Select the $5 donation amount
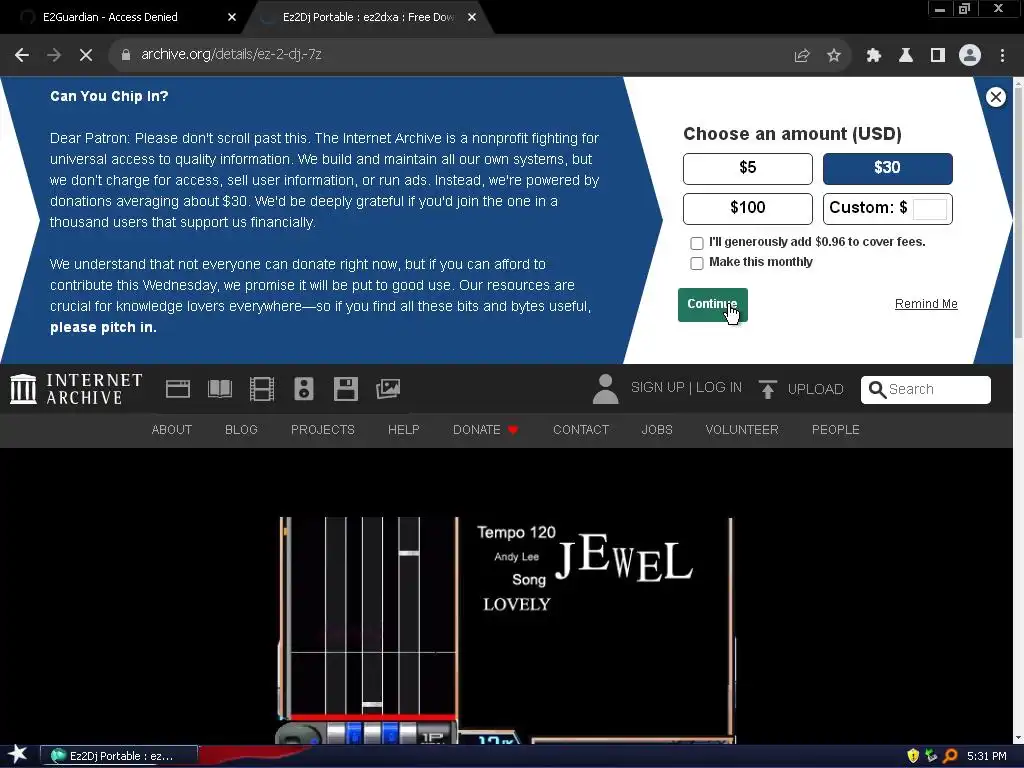This screenshot has height=768, width=1024. [x=748, y=169]
